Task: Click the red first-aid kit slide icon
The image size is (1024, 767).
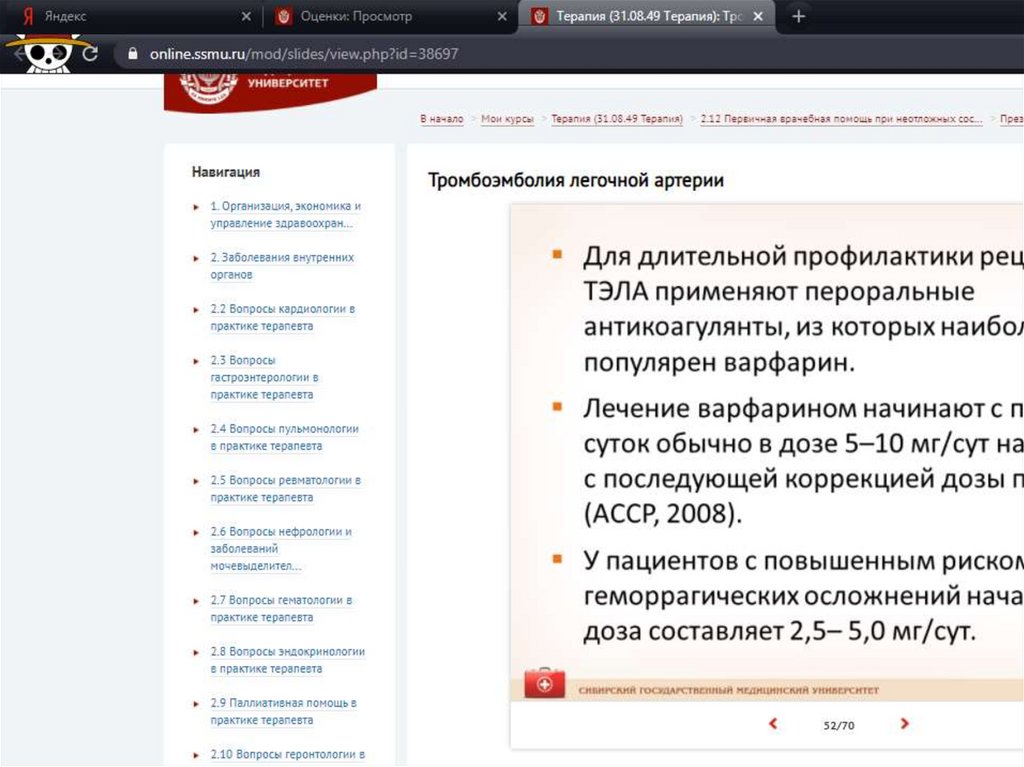Action: click(x=544, y=684)
